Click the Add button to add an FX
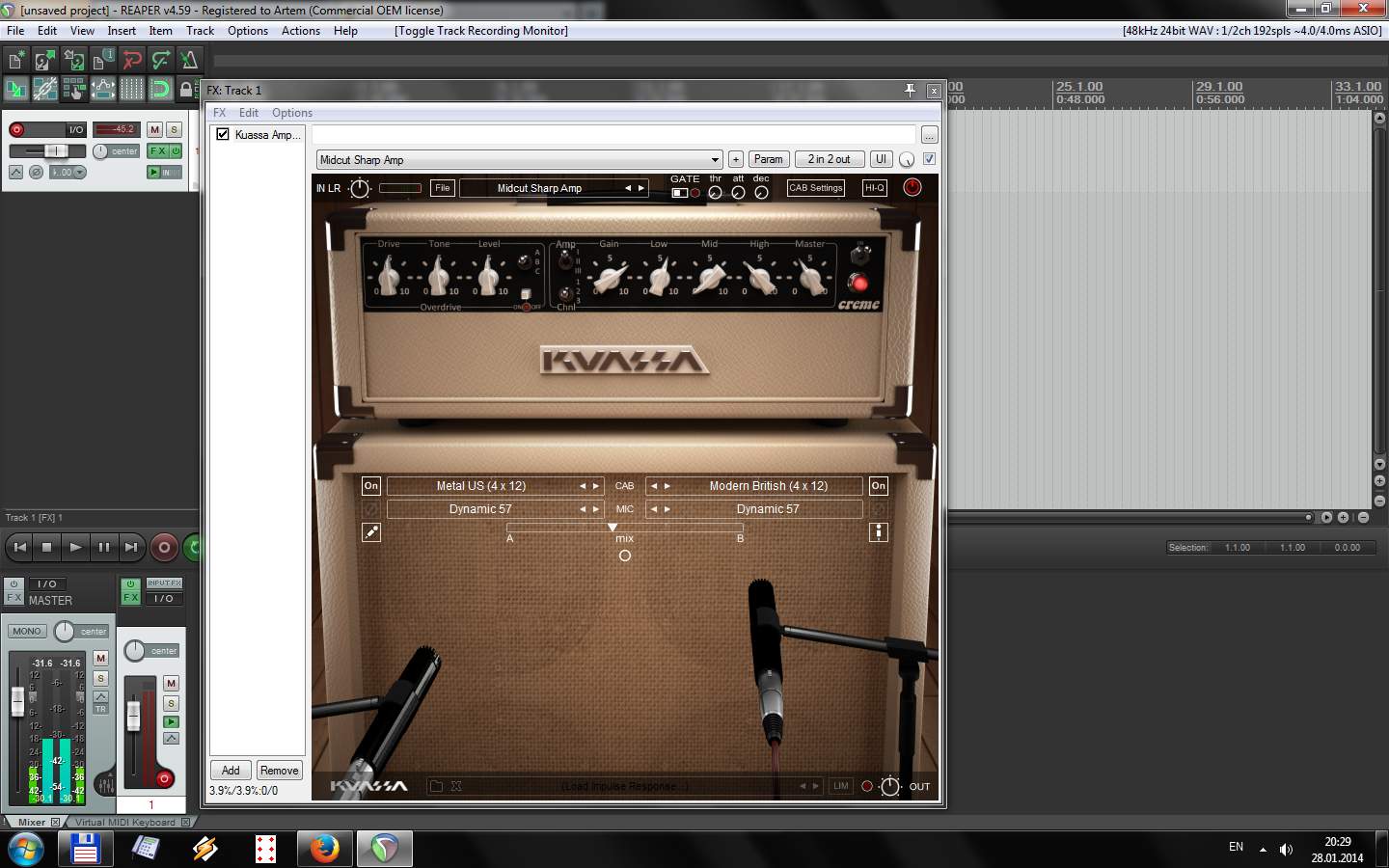This screenshot has width=1389, height=868. click(x=231, y=771)
